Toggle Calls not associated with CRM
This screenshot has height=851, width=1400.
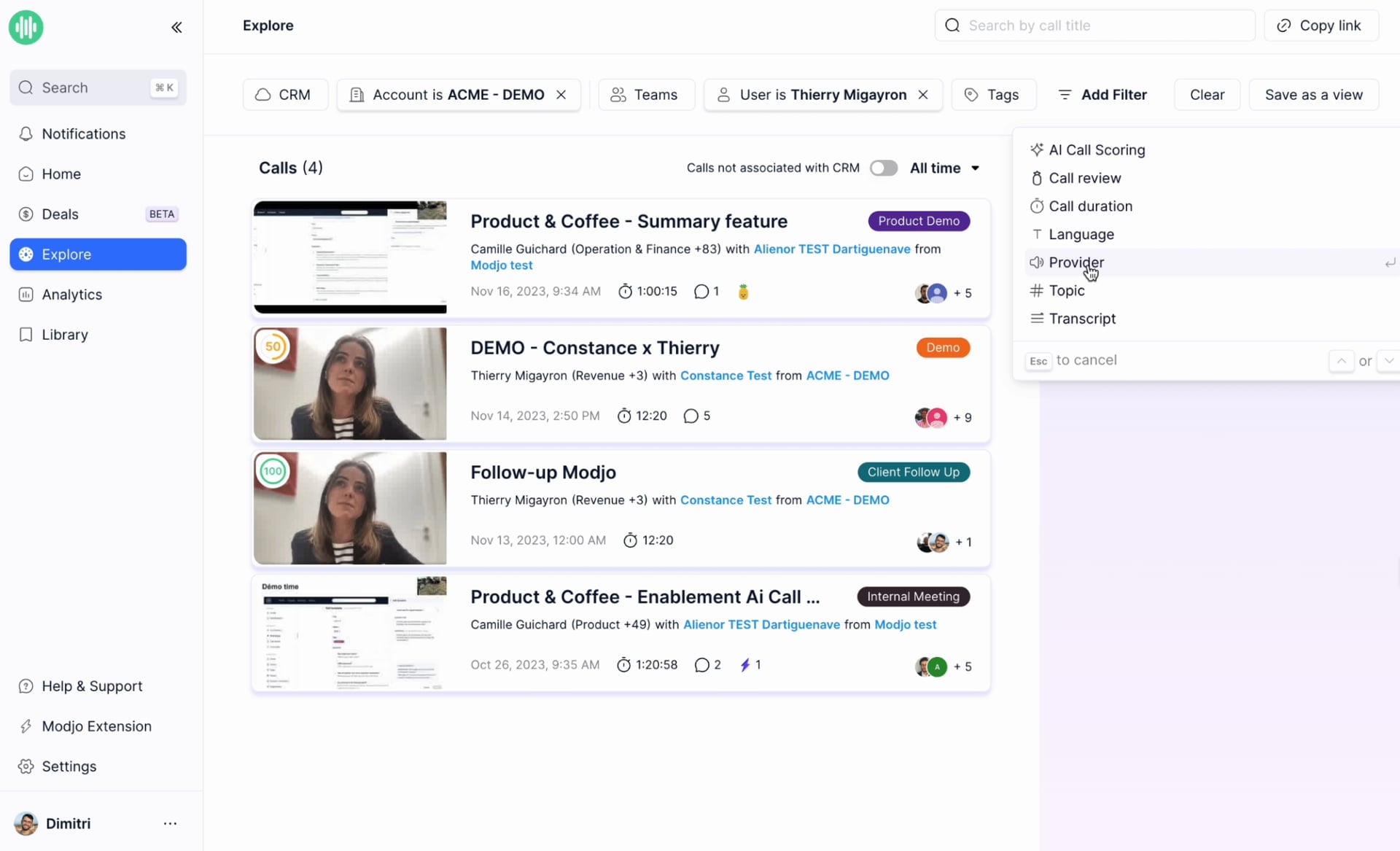[x=883, y=168]
